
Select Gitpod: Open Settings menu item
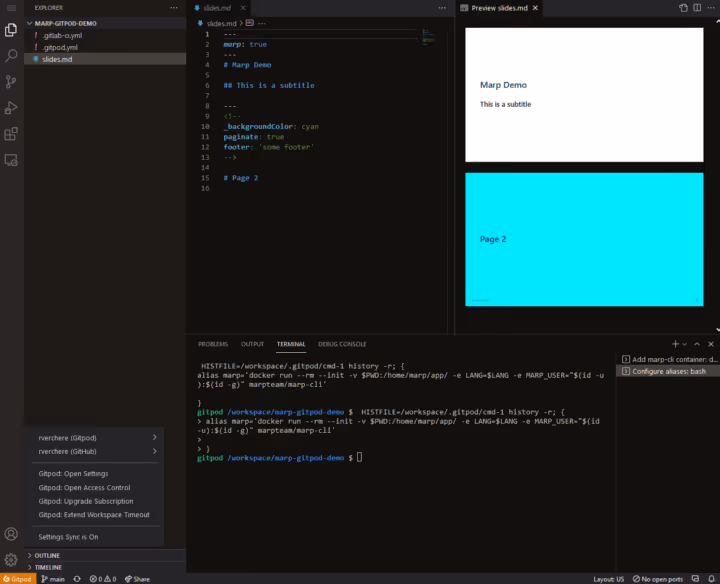pyautogui.click(x=73, y=473)
